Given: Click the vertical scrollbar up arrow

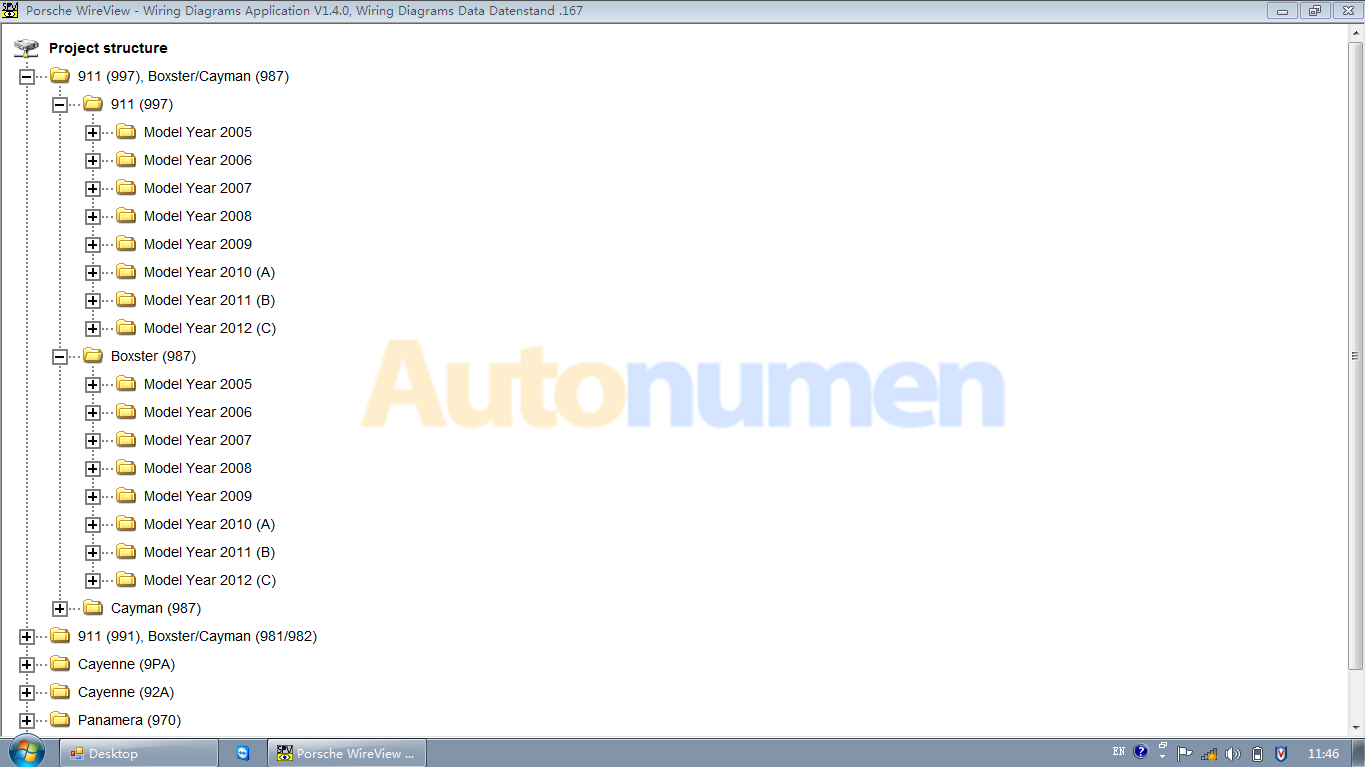Looking at the screenshot, I should 1356,33.
